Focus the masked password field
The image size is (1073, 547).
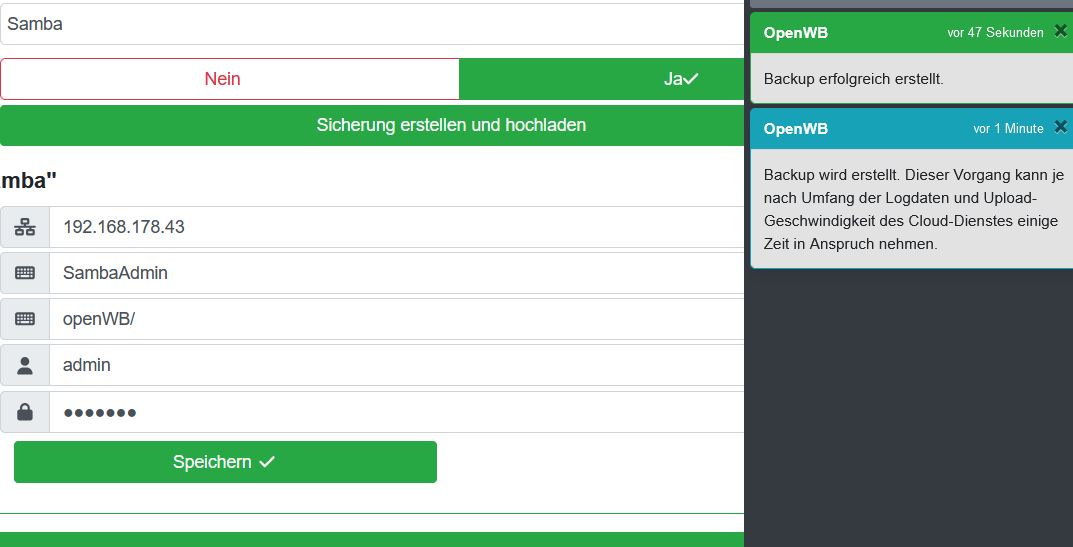(396, 412)
